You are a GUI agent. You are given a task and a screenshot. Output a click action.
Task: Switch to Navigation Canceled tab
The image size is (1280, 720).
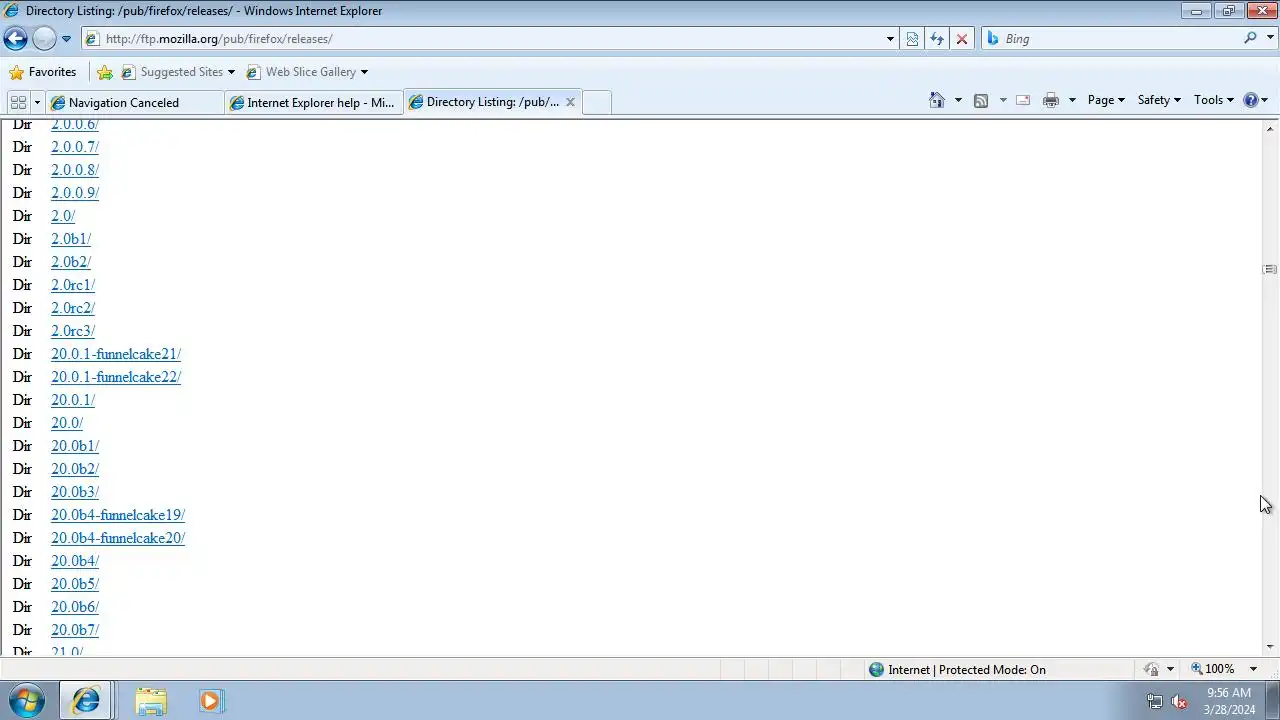click(135, 102)
